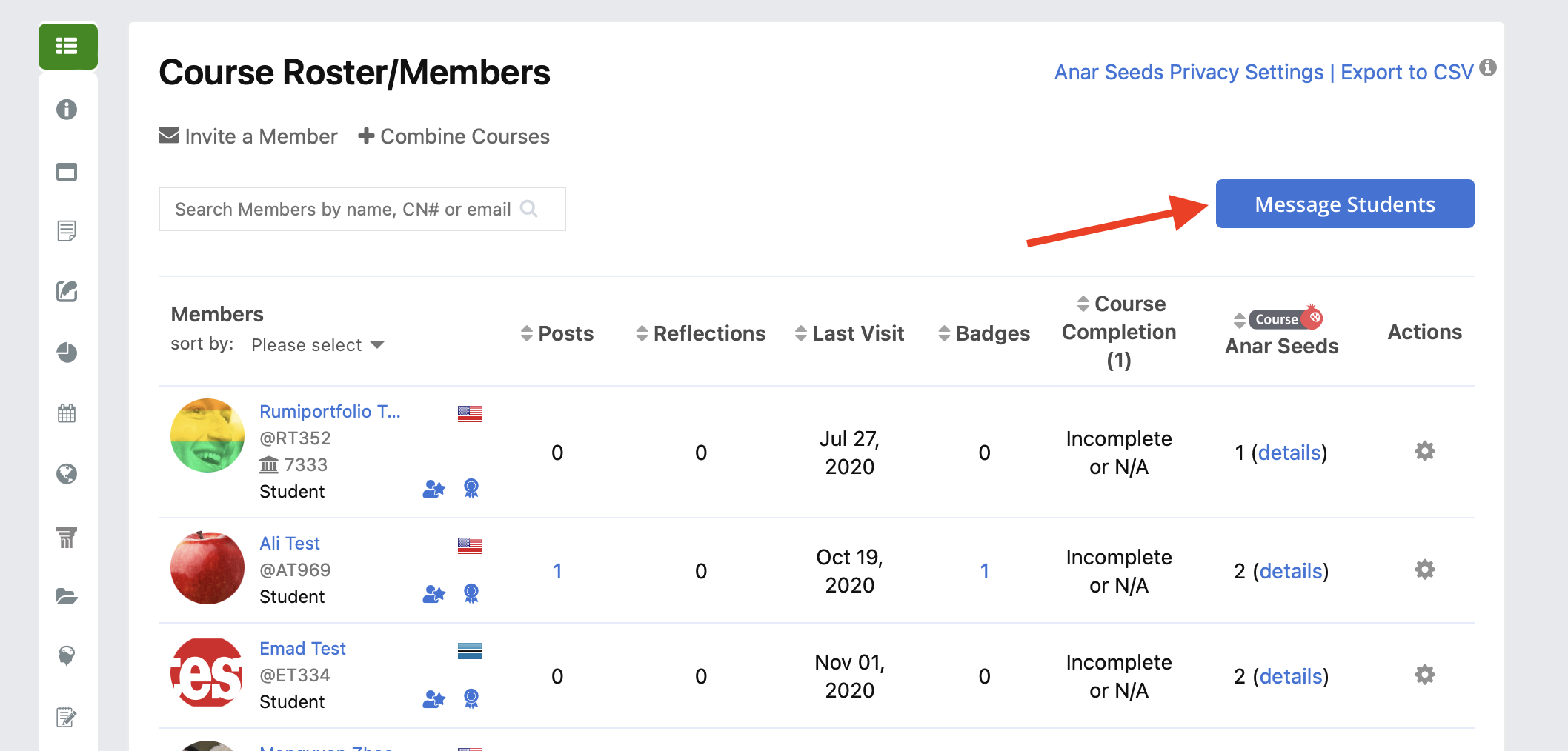The width and height of the screenshot is (1568, 751).
Task: Click follow-user star icon for Emad Test
Action: click(x=434, y=699)
